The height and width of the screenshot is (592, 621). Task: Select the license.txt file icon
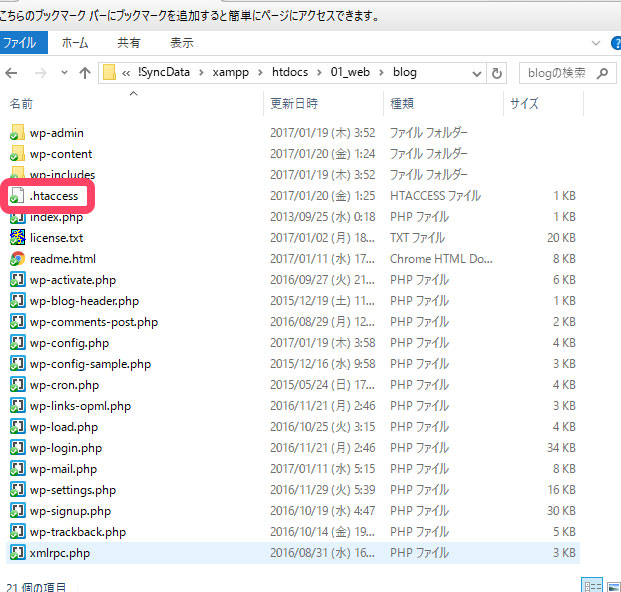(x=17, y=238)
